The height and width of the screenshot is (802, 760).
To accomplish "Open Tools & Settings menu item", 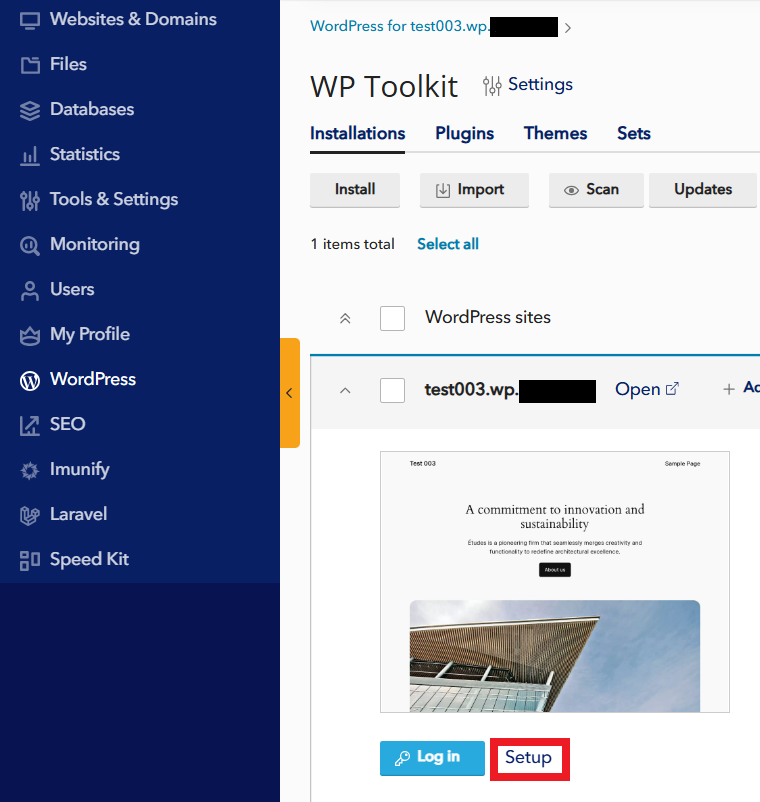I will [x=140, y=199].
